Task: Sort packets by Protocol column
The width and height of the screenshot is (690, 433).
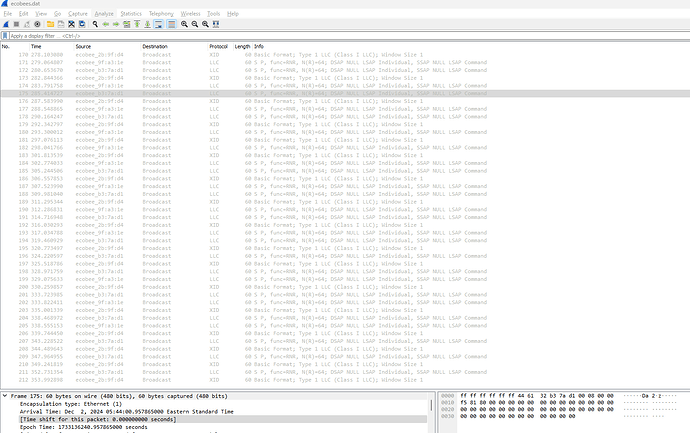Action: (220, 46)
